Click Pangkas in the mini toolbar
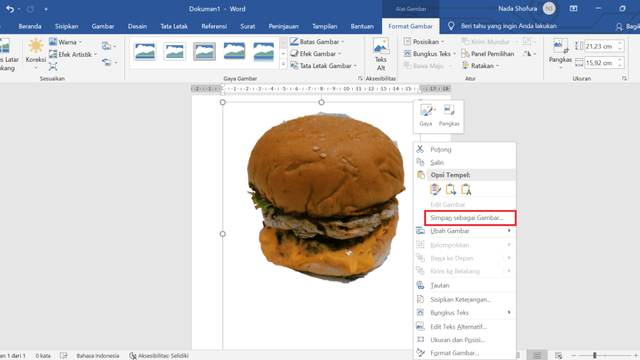This screenshot has width=640, height=360. pyautogui.click(x=449, y=116)
